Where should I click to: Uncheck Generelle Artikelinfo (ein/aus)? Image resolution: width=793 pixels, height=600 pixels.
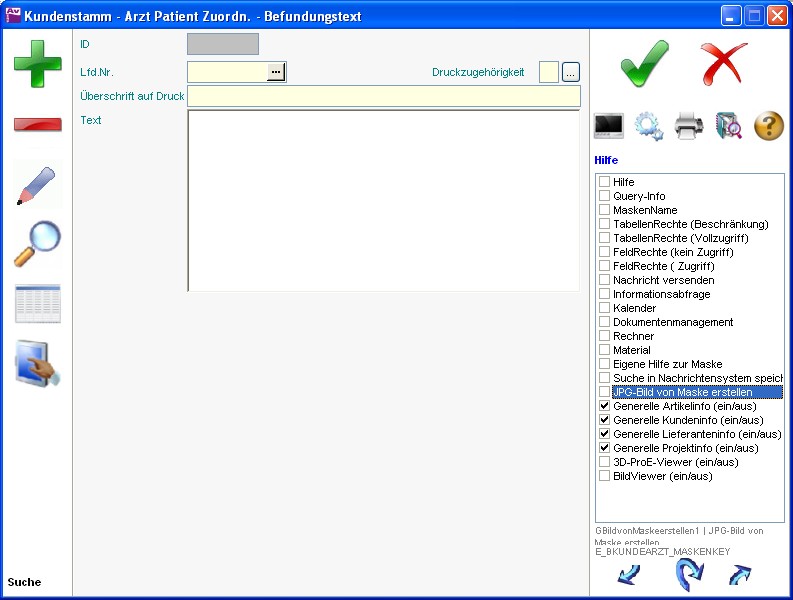(x=604, y=407)
